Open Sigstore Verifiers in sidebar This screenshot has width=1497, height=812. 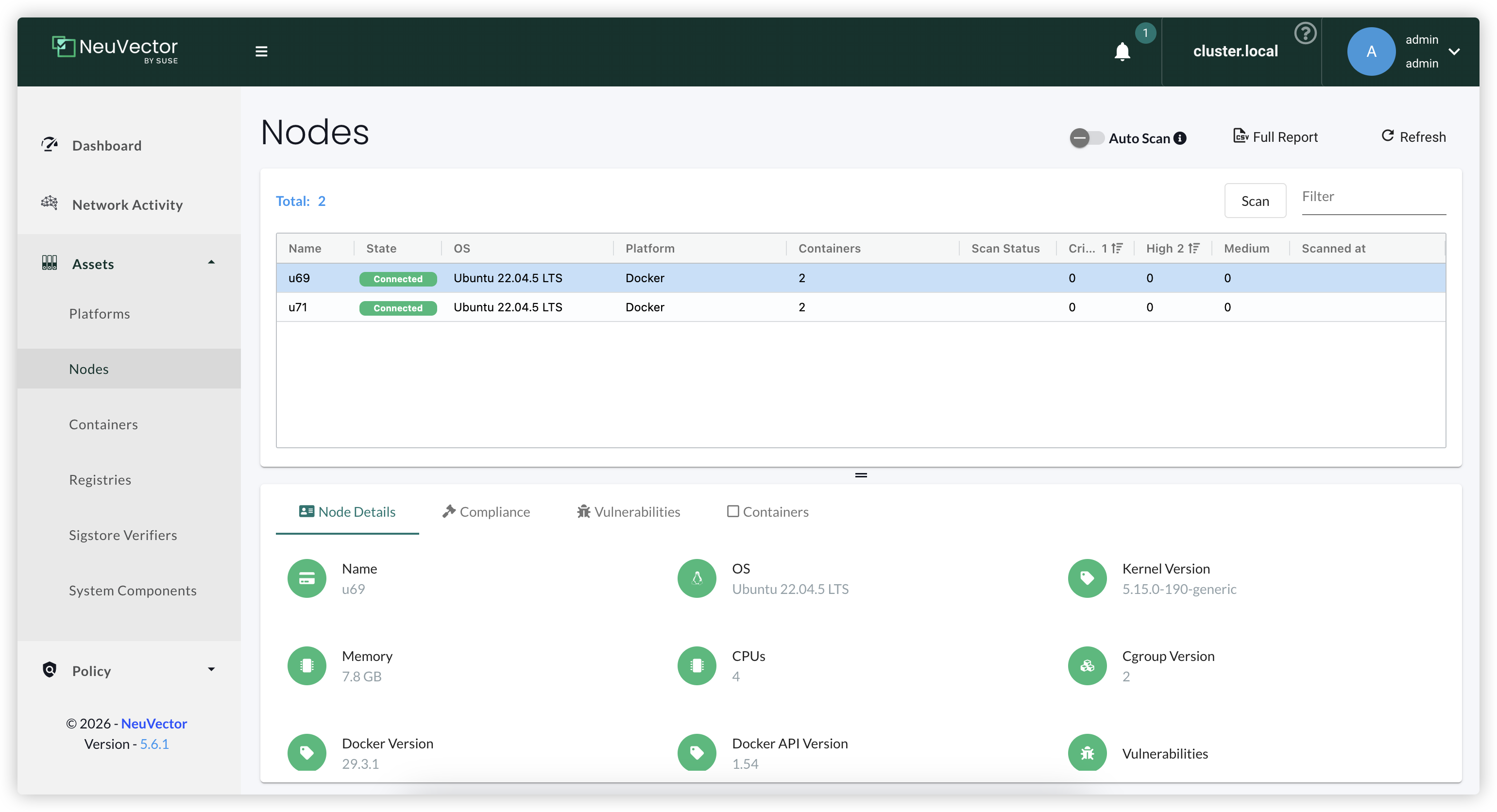click(123, 535)
